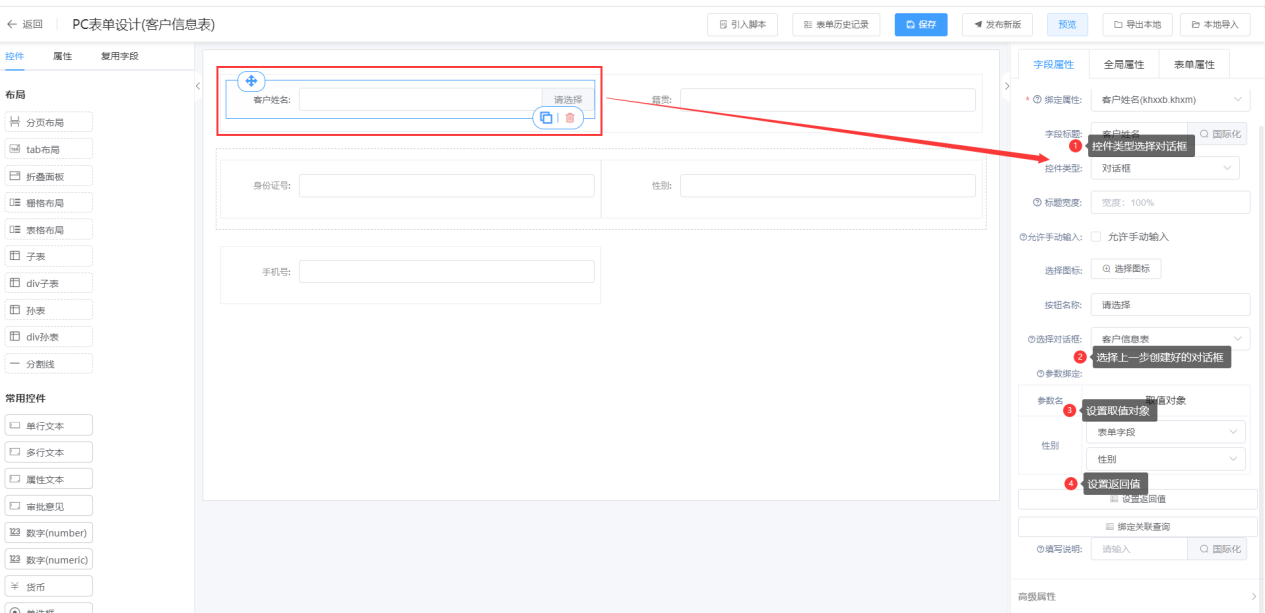Switch to the 复用字段 tab
Screen dimensions: 1265x613
point(119,56)
